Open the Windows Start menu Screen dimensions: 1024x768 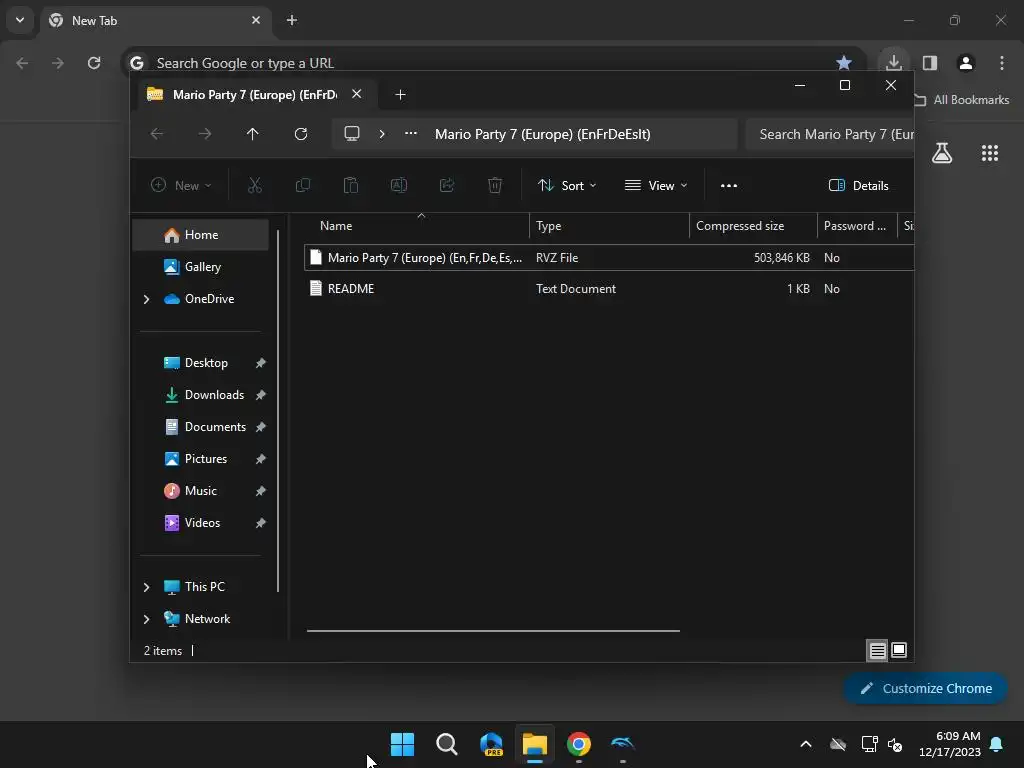point(402,744)
